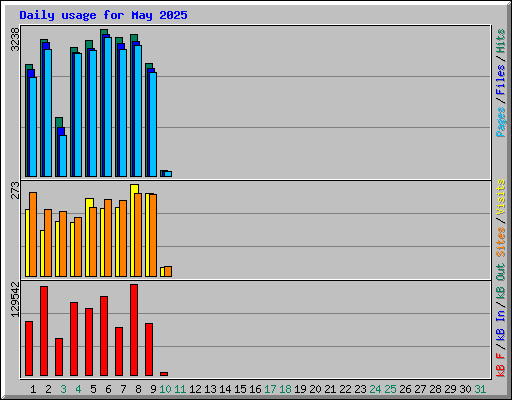Click day 27 label on the x-axis
The image size is (512, 400).
click(x=420, y=389)
